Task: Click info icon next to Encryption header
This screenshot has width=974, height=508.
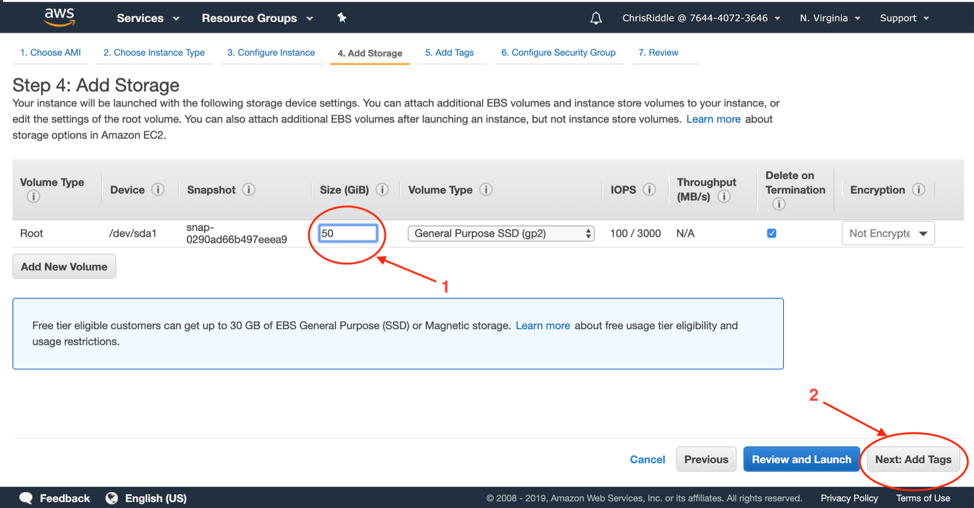Action: coord(918,190)
